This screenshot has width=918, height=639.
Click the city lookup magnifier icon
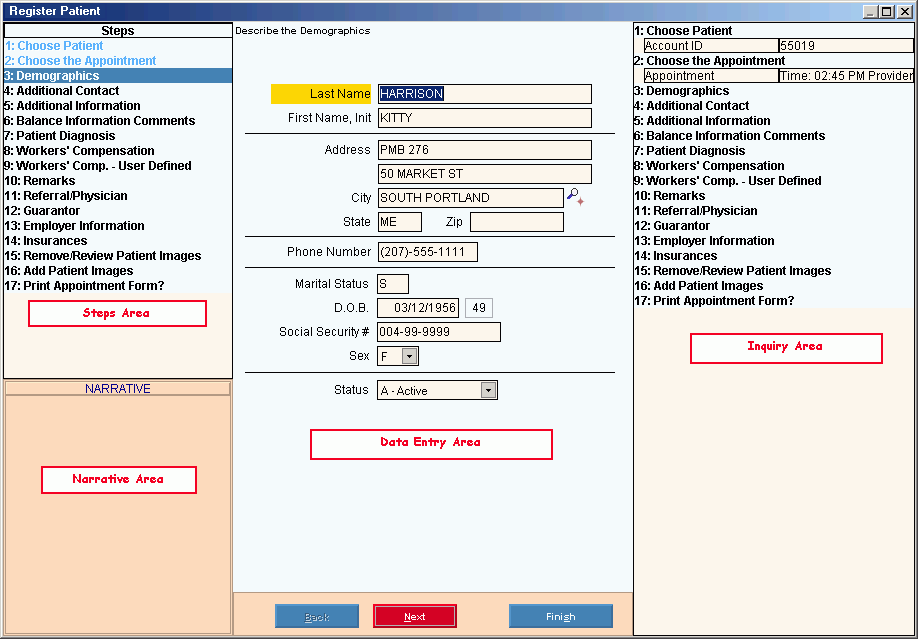(x=574, y=197)
